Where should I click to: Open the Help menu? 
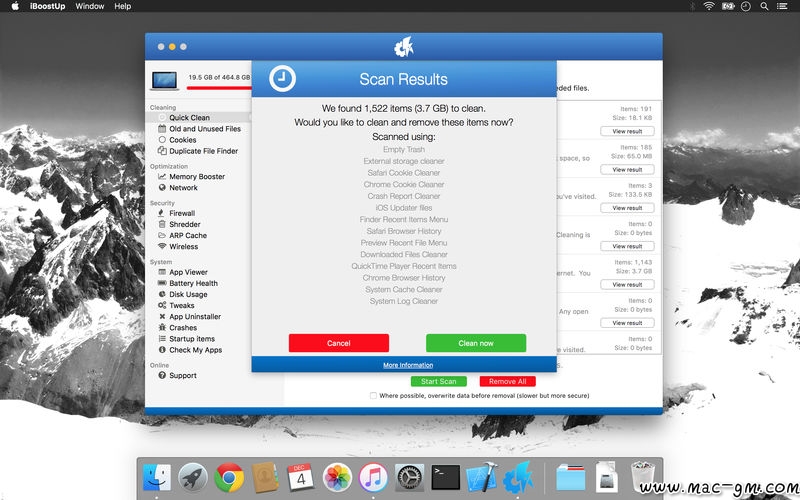tap(122, 6)
